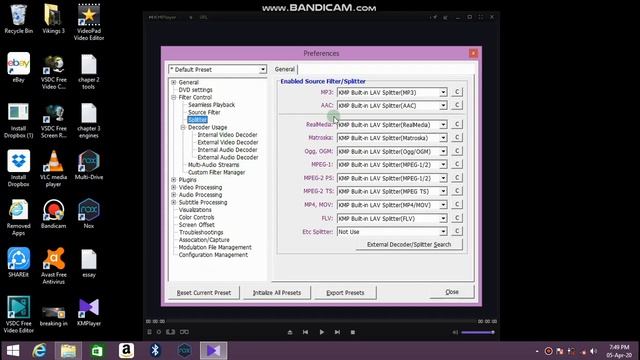Select Configuration Management tree item

(x=213, y=255)
